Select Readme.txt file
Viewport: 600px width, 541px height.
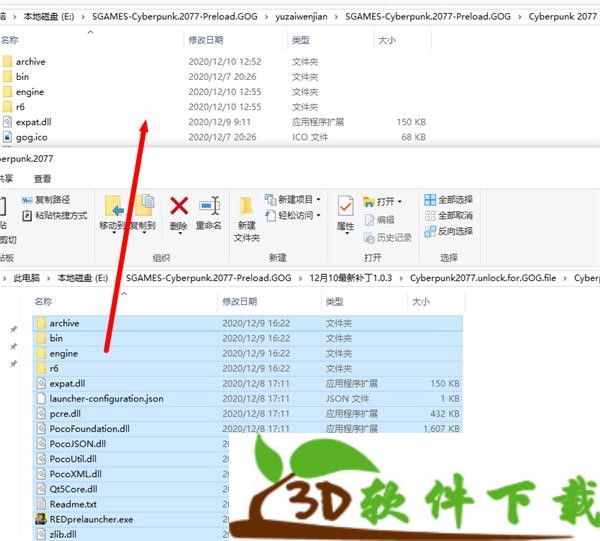point(73,504)
